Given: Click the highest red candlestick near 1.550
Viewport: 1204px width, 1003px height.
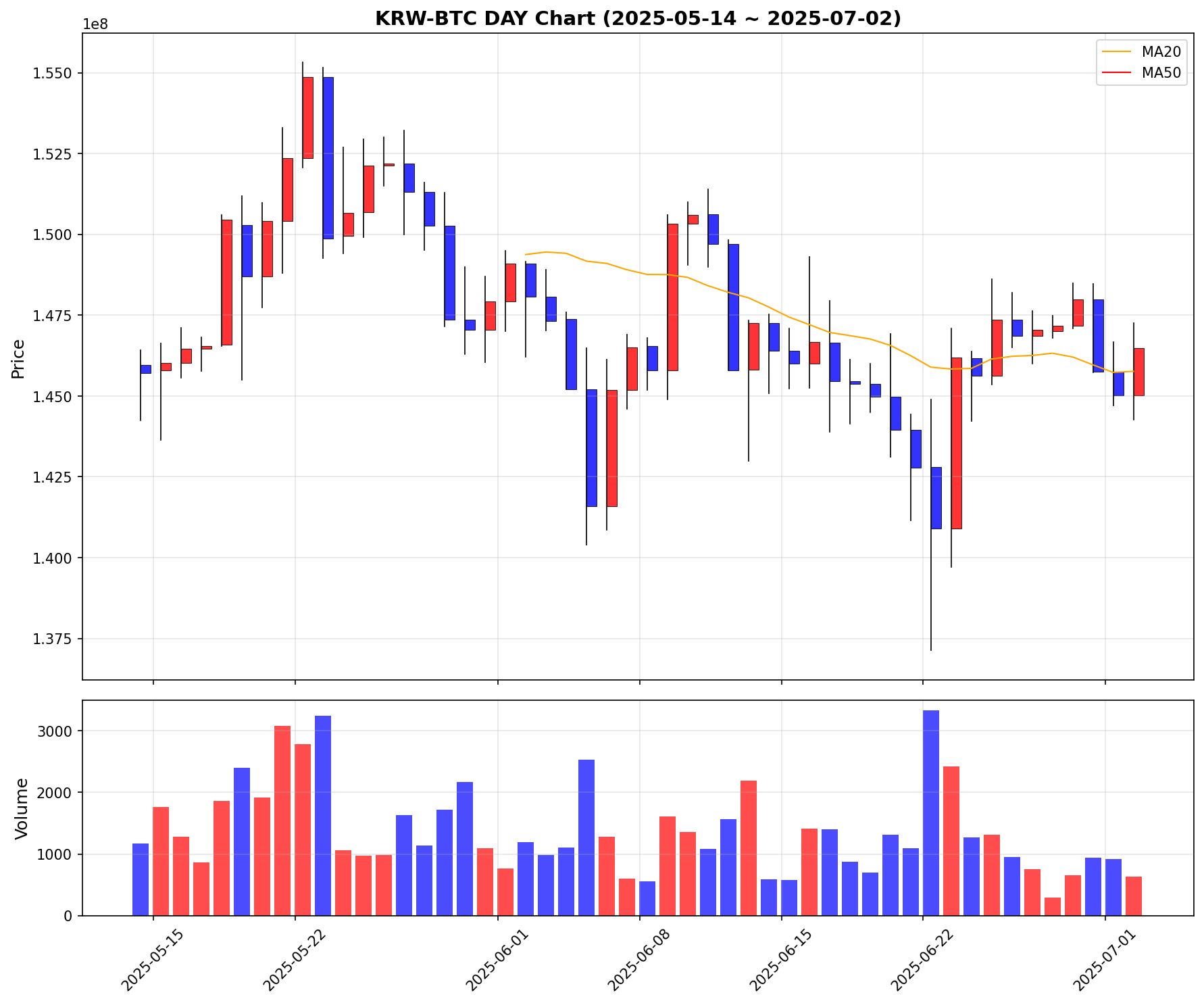Looking at the screenshot, I should pyautogui.click(x=307, y=118).
